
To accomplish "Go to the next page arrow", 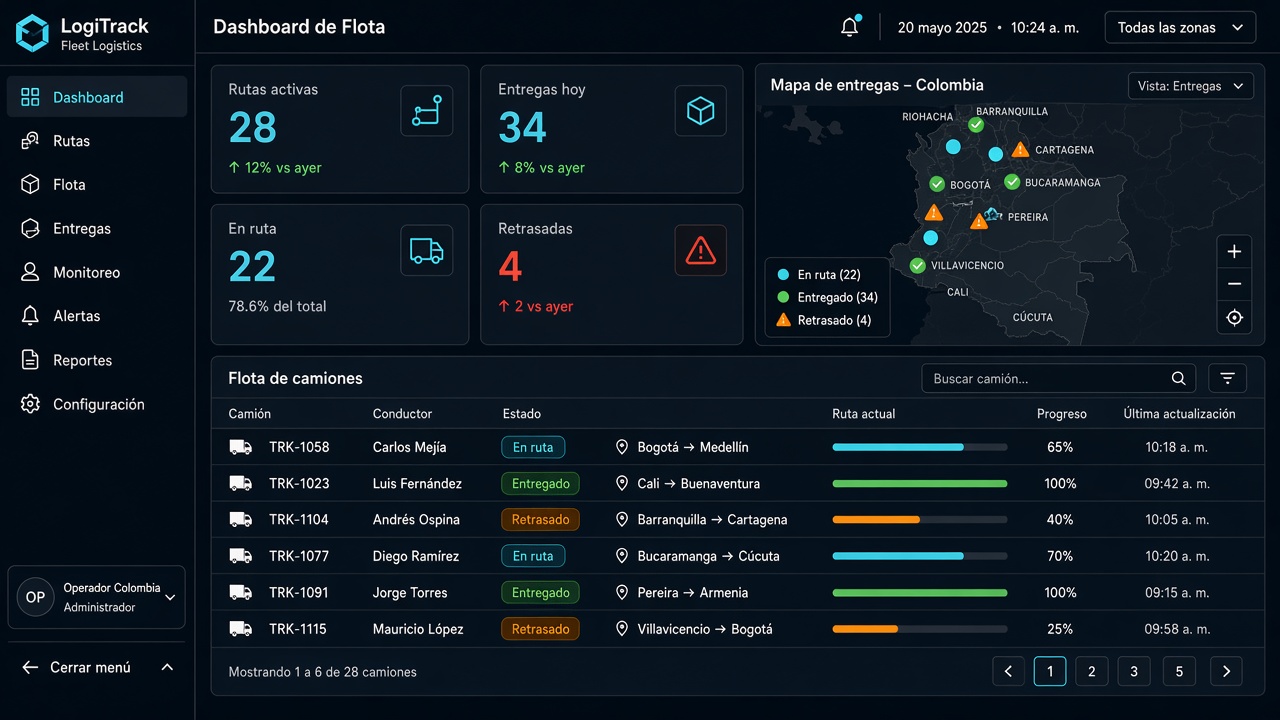I will [1226, 671].
